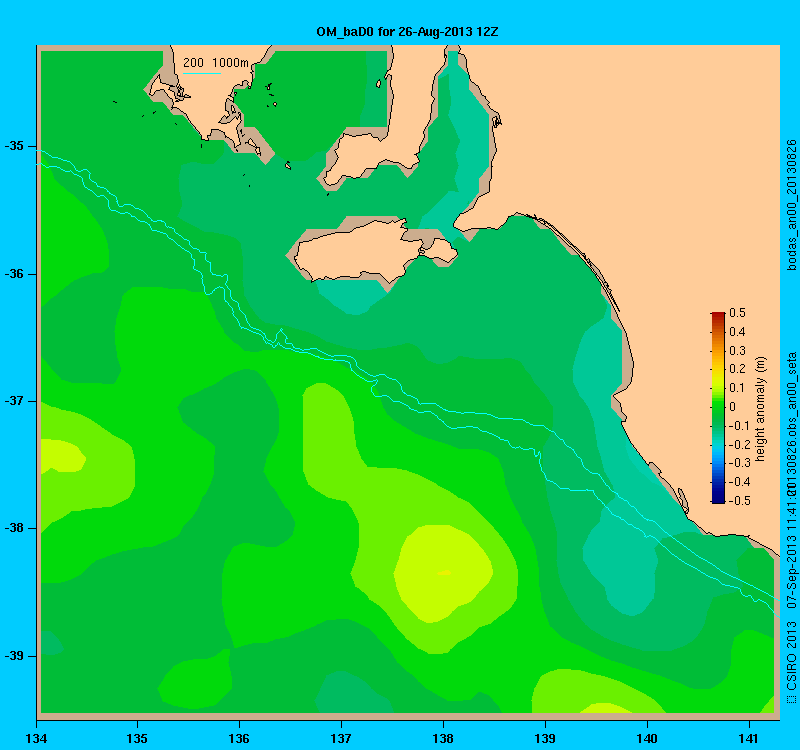Click the -0.2 value on the color scale
The width and height of the screenshot is (800, 750).
pos(739,444)
